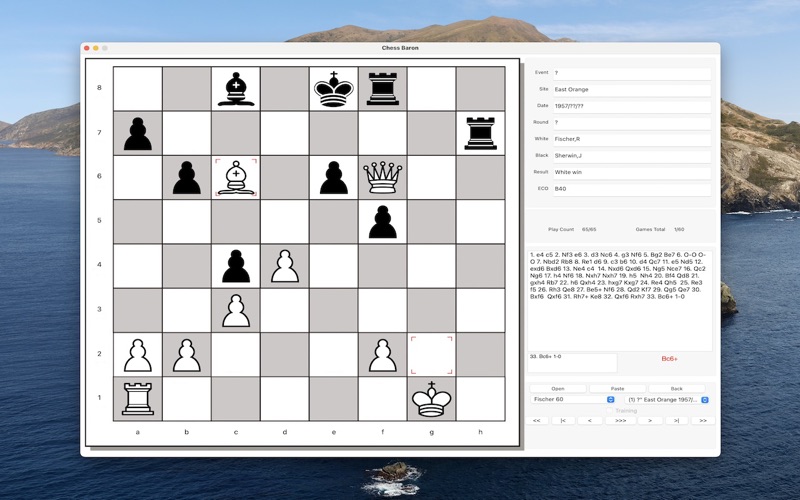This screenshot has height=500, width=800.
Task: Select the black pawn on c4
Action: (x=236, y=266)
